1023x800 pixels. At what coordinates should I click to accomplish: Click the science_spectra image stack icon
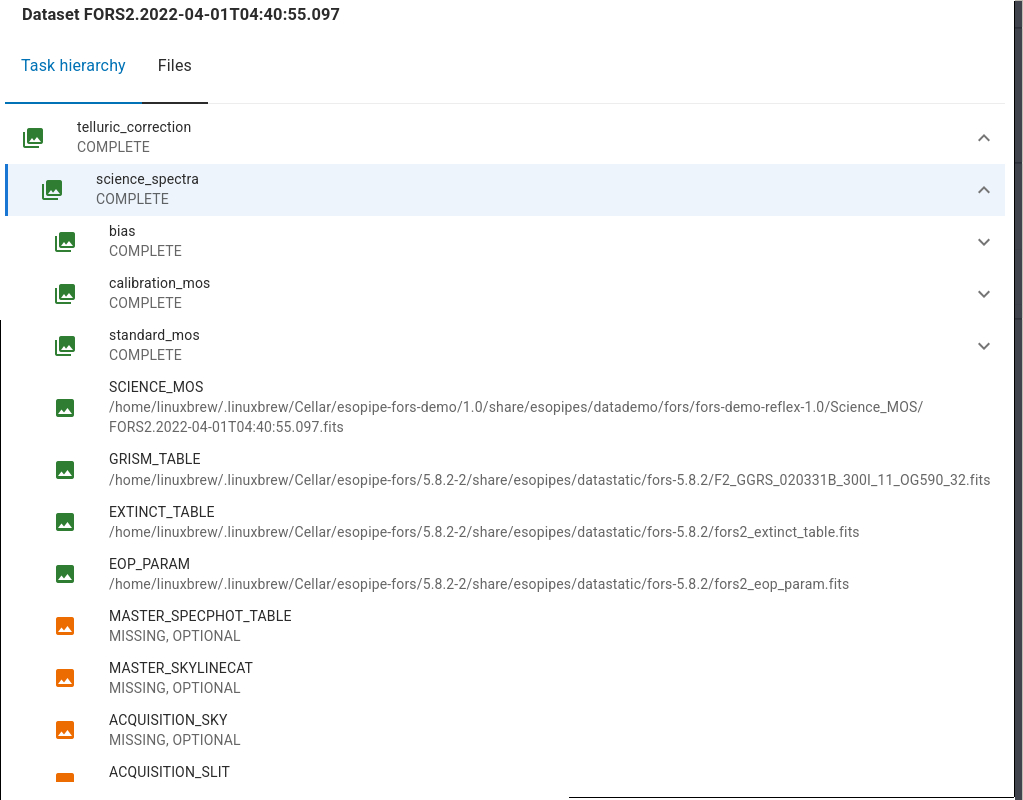(x=52, y=190)
